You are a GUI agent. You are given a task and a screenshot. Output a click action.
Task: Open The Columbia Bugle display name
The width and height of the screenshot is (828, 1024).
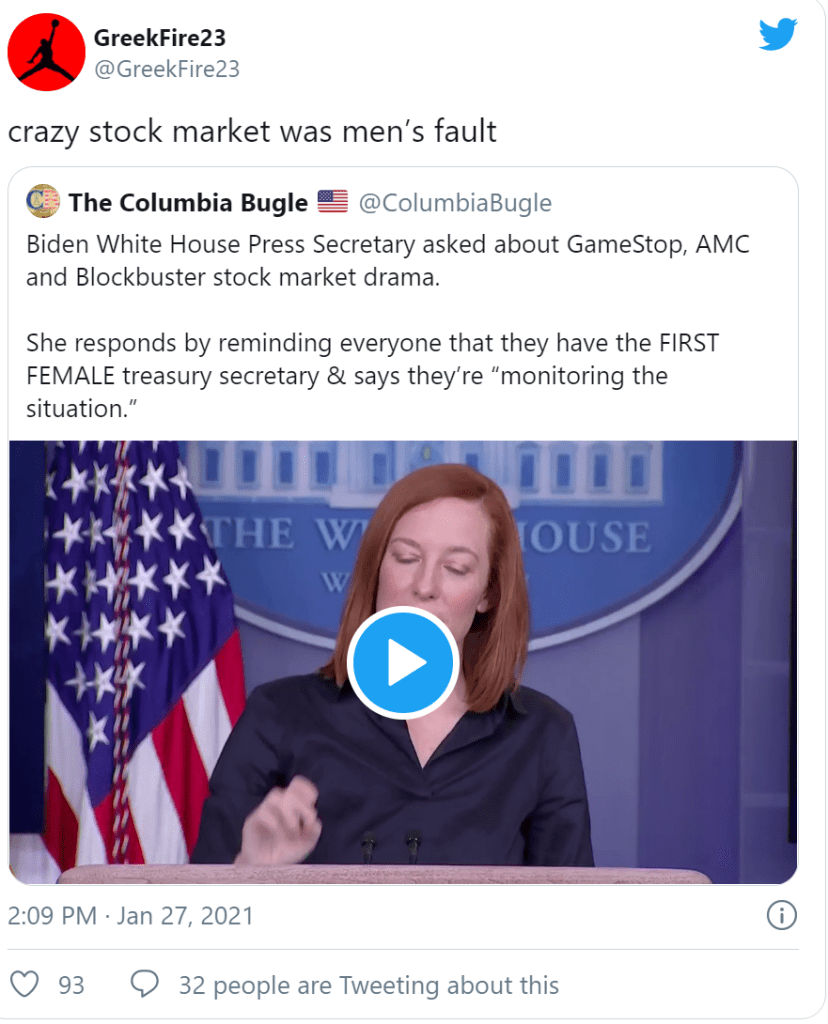pos(188,203)
